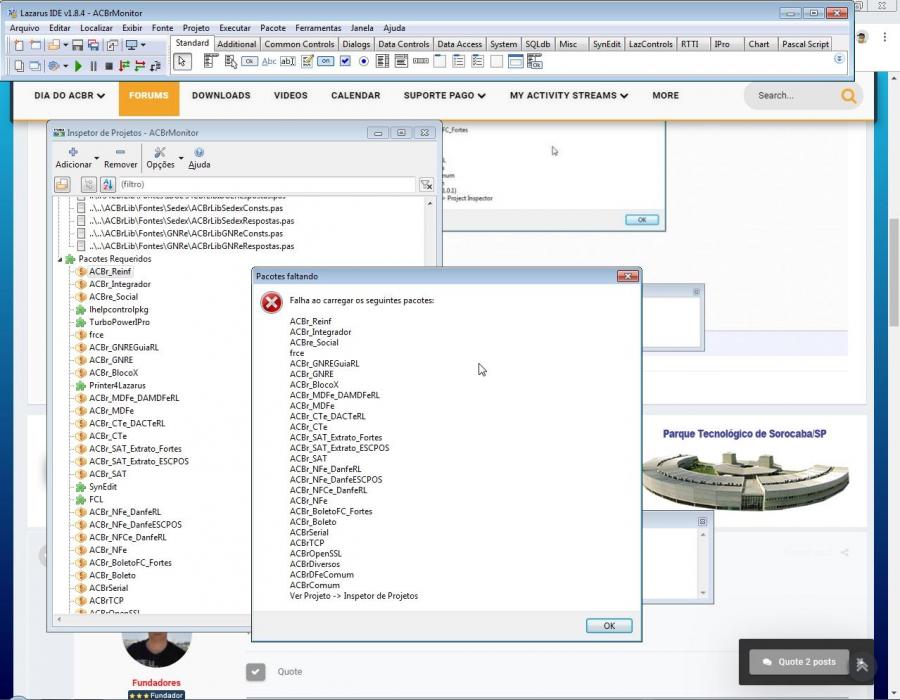The image size is (900, 700).
Task: Clear the filter in Project Inspector
Action: tap(426, 184)
